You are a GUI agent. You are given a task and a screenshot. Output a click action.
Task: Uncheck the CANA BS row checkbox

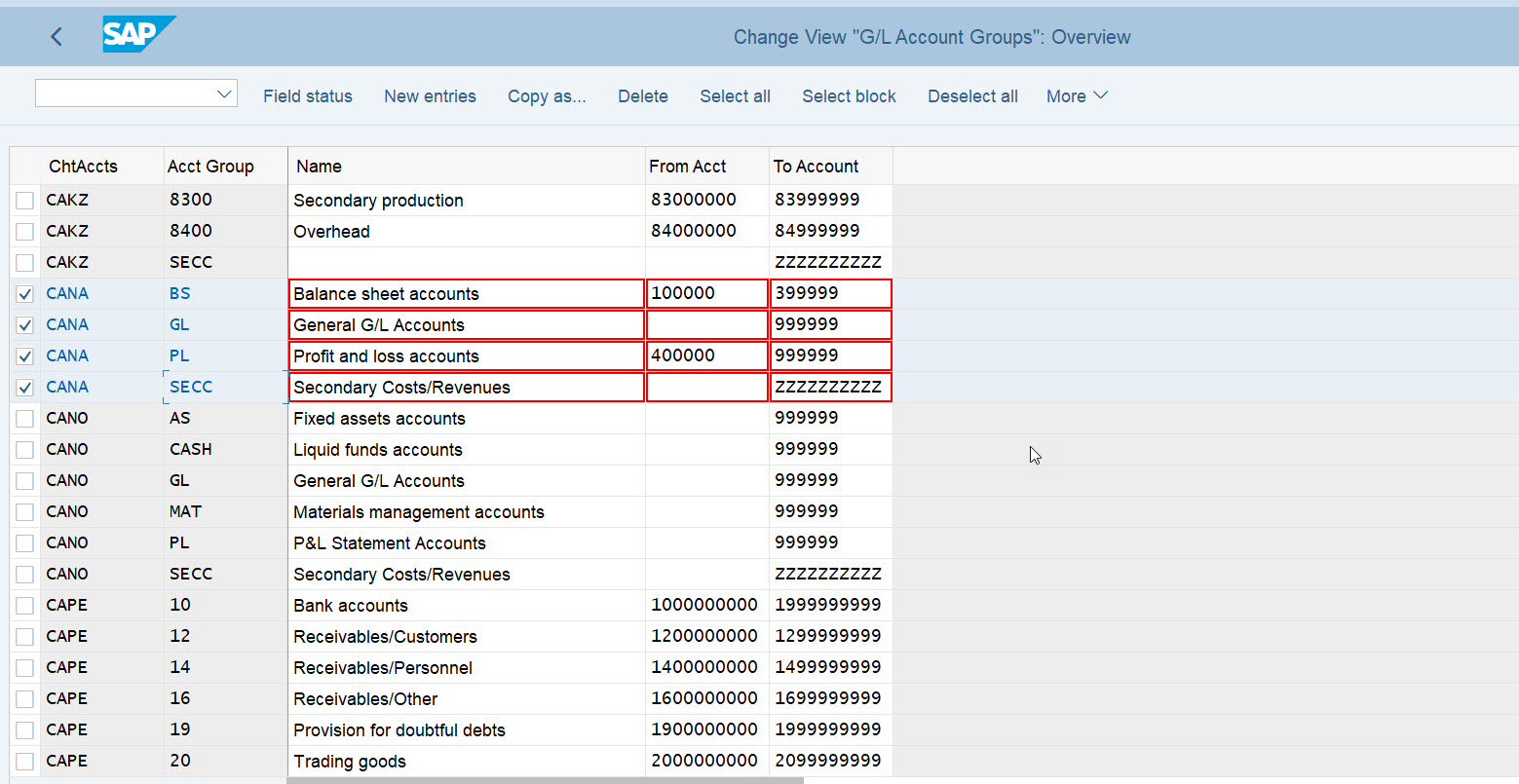pos(24,293)
